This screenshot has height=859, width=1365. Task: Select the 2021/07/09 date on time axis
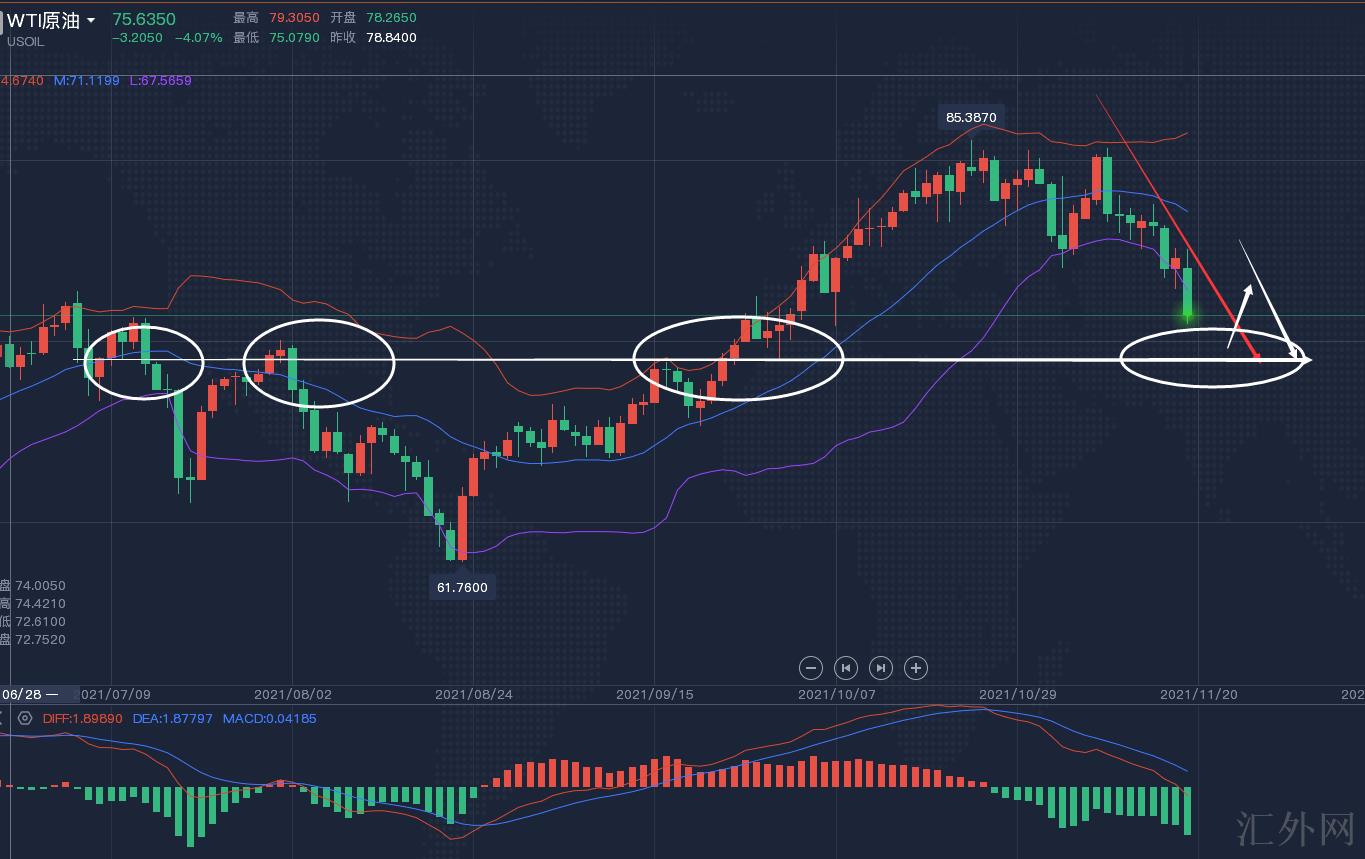click(x=114, y=694)
